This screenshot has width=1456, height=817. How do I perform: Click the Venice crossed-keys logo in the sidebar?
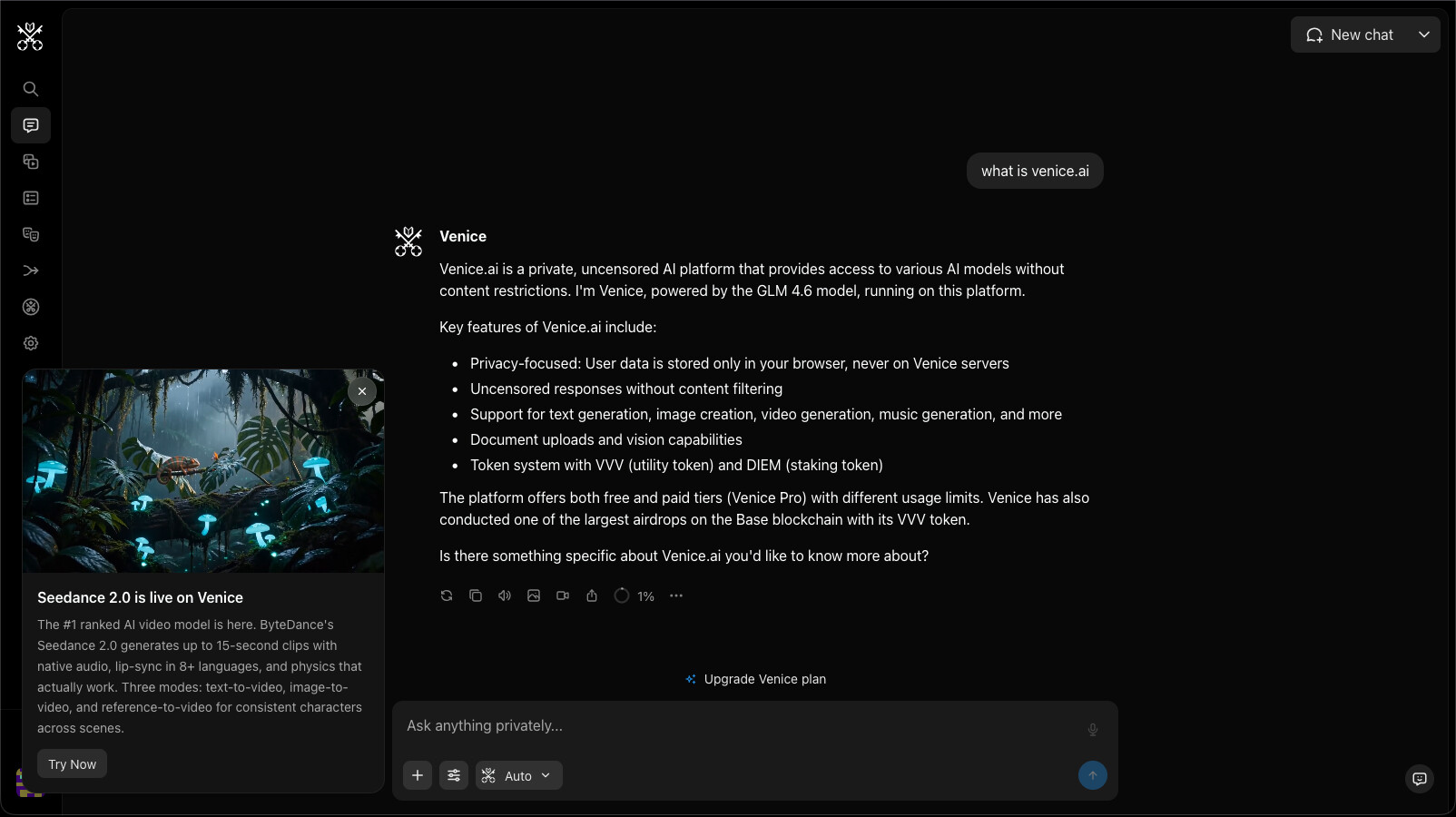coord(30,36)
